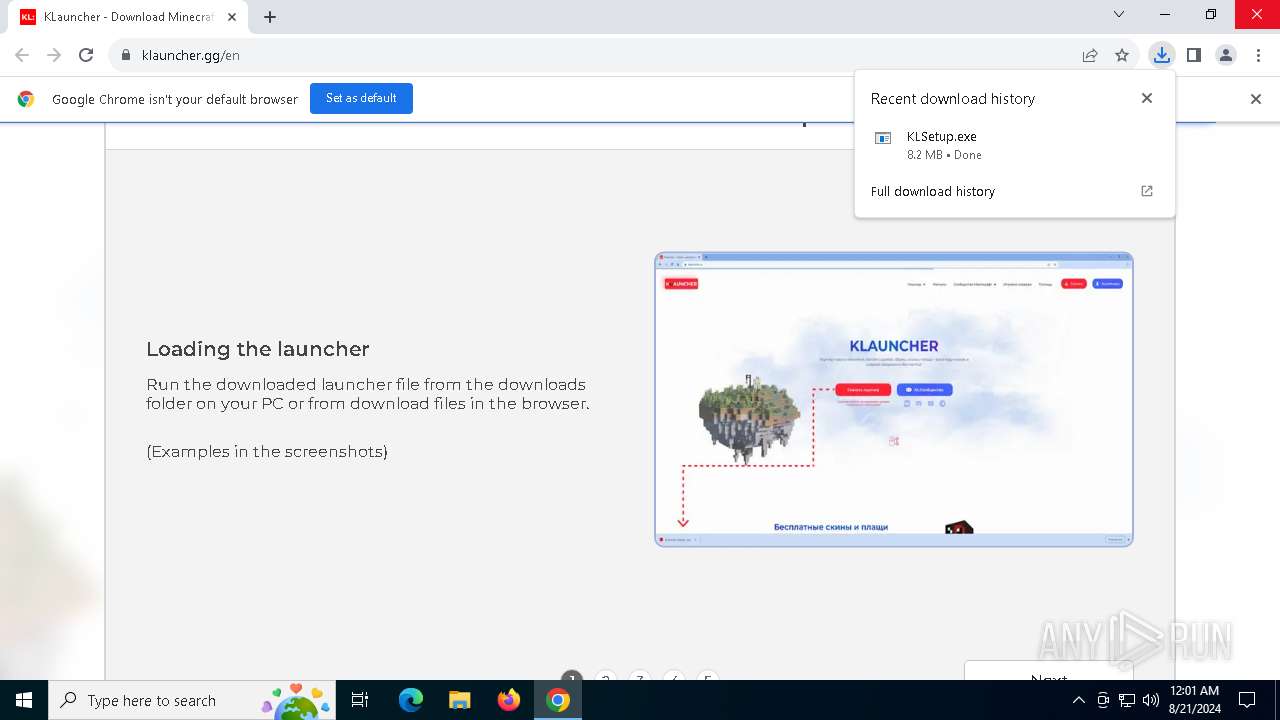Open the KLSetup.exe download entry

coord(1015,145)
